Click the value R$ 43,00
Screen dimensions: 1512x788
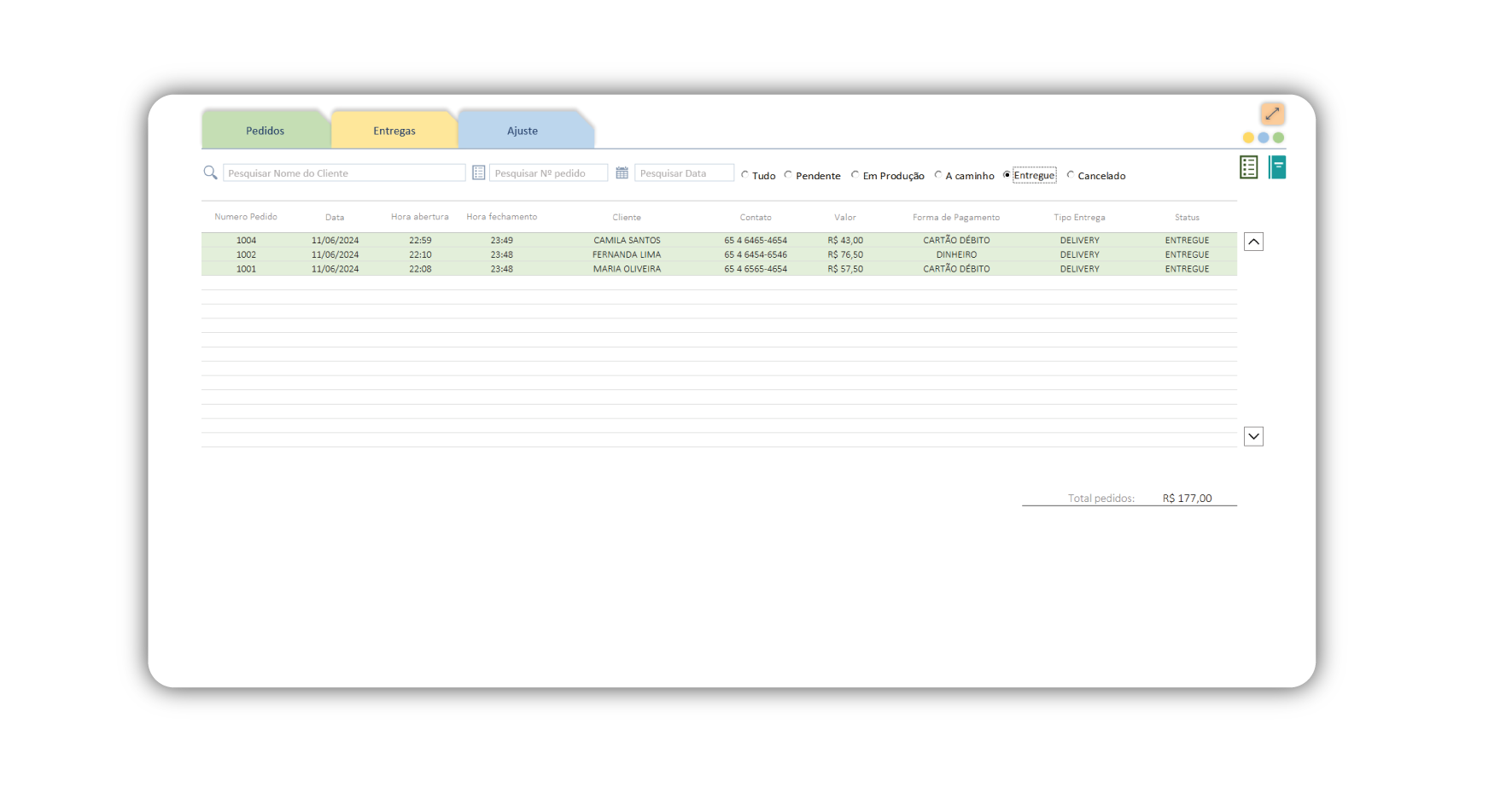(845, 241)
